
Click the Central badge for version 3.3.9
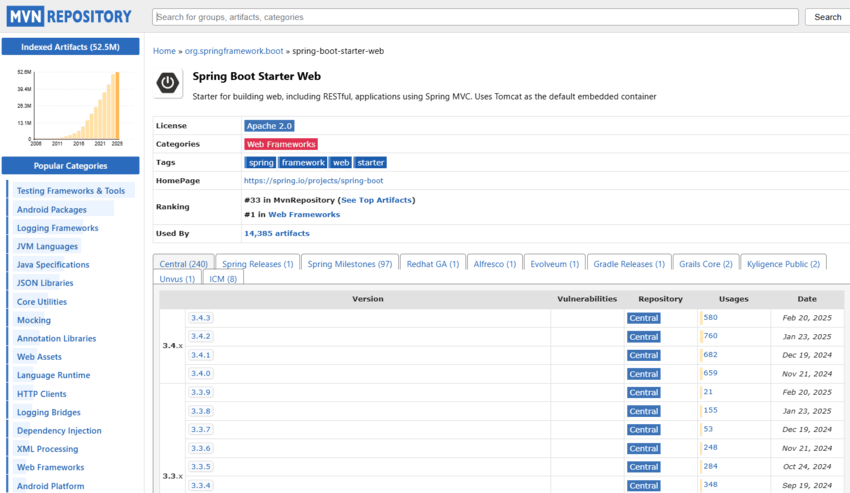(x=643, y=393)
